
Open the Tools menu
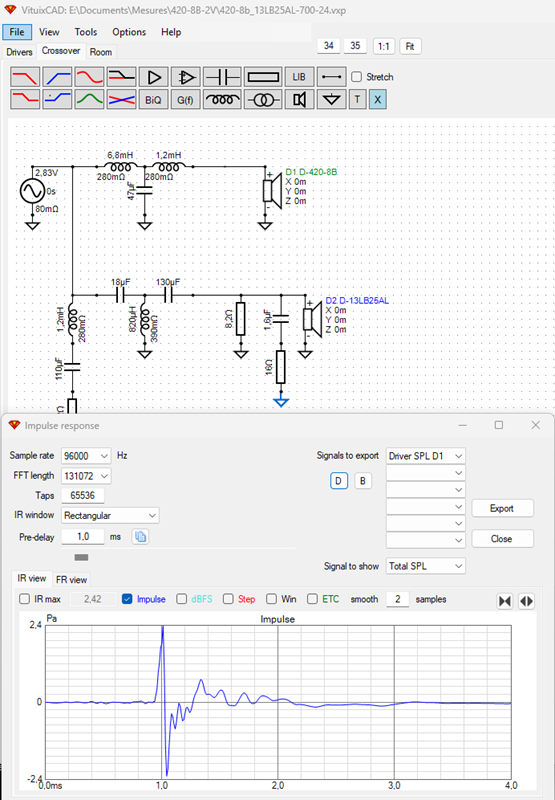click(86, 32)
